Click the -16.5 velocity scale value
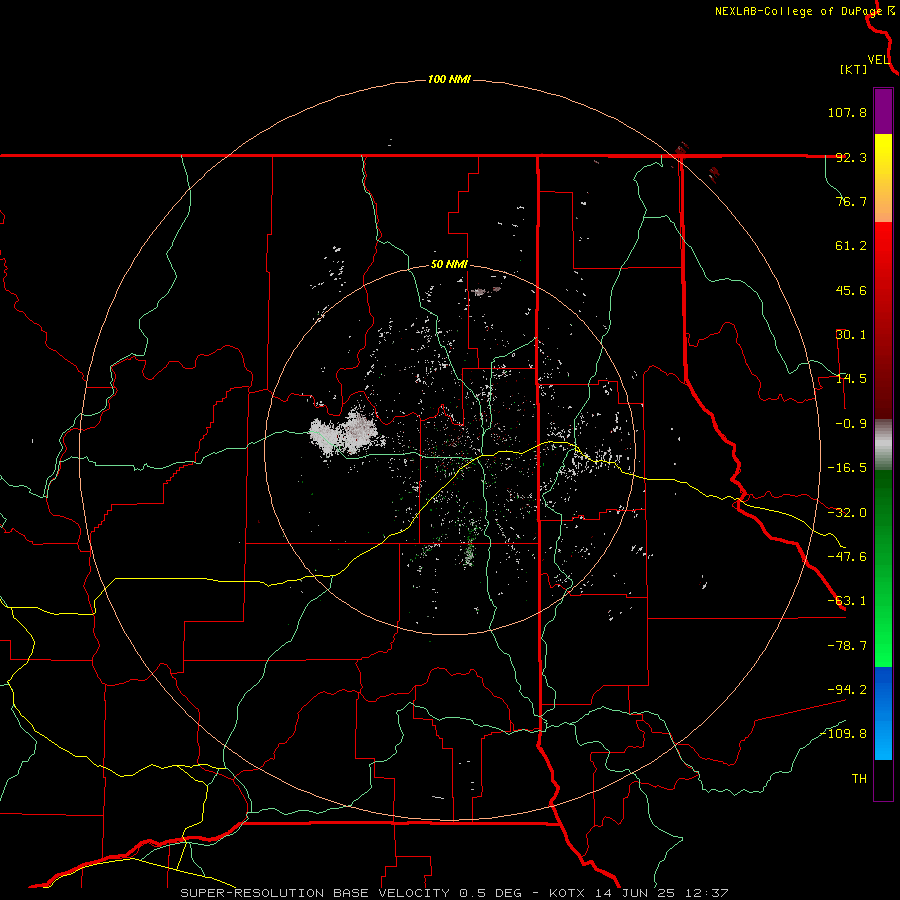The width and height of the screenshot is (900, 900). (x=847, y=468)
